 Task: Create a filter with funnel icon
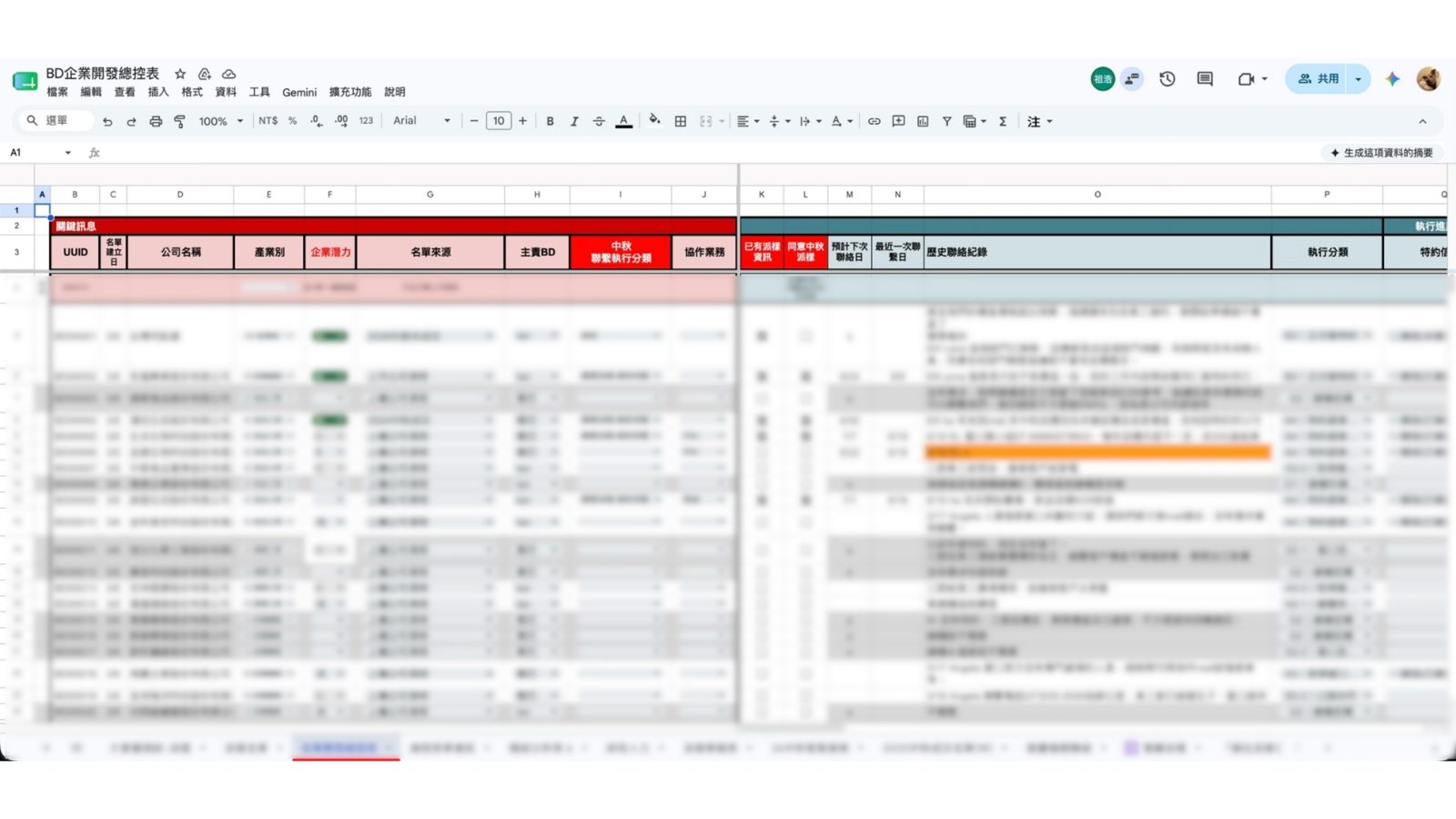946,121
